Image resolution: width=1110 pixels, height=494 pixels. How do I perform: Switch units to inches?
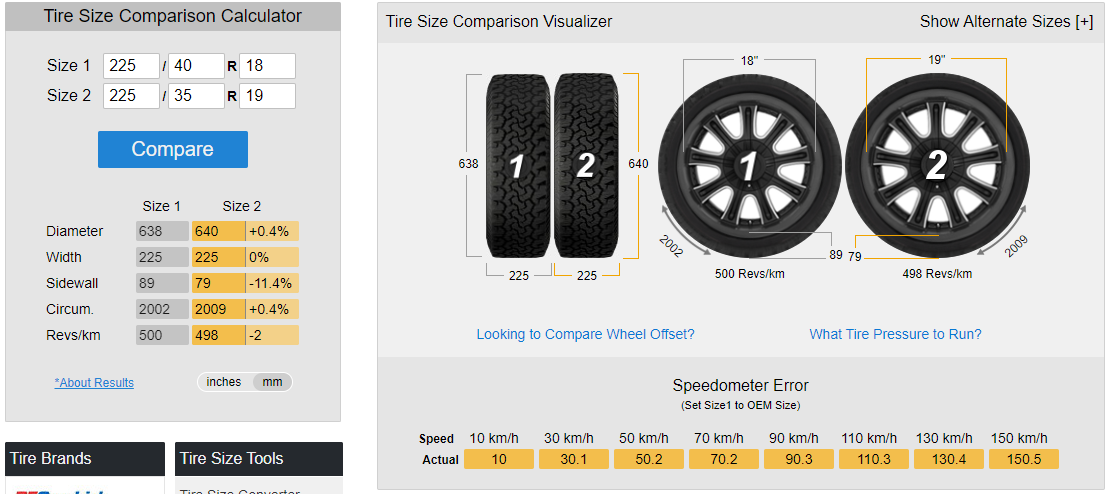(x=224, y=382)
